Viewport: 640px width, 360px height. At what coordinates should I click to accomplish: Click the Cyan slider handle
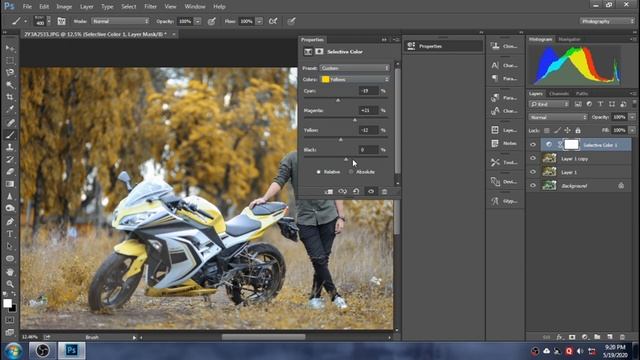click(338, 100)
